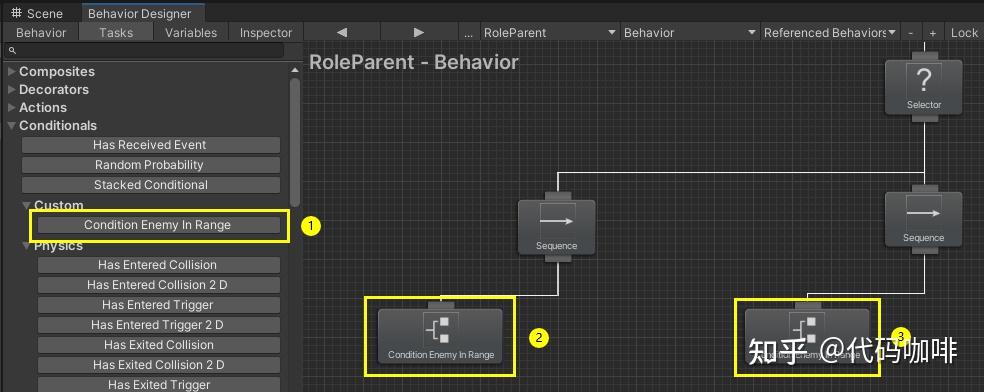Add the Has Entered Trigger 2 D task

159,325
